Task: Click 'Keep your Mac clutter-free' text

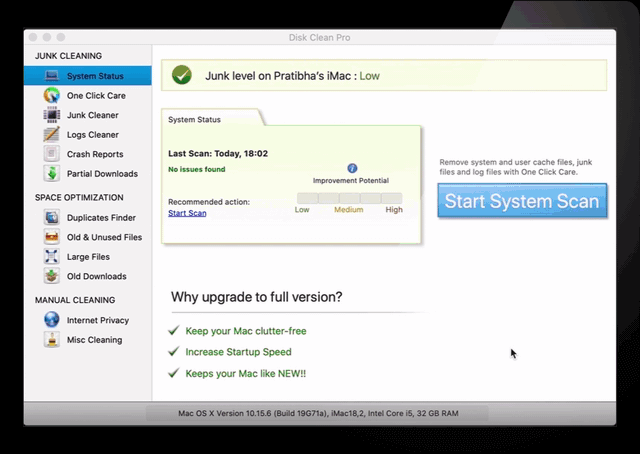Action: pyautogui.click(x=246, y=331)
